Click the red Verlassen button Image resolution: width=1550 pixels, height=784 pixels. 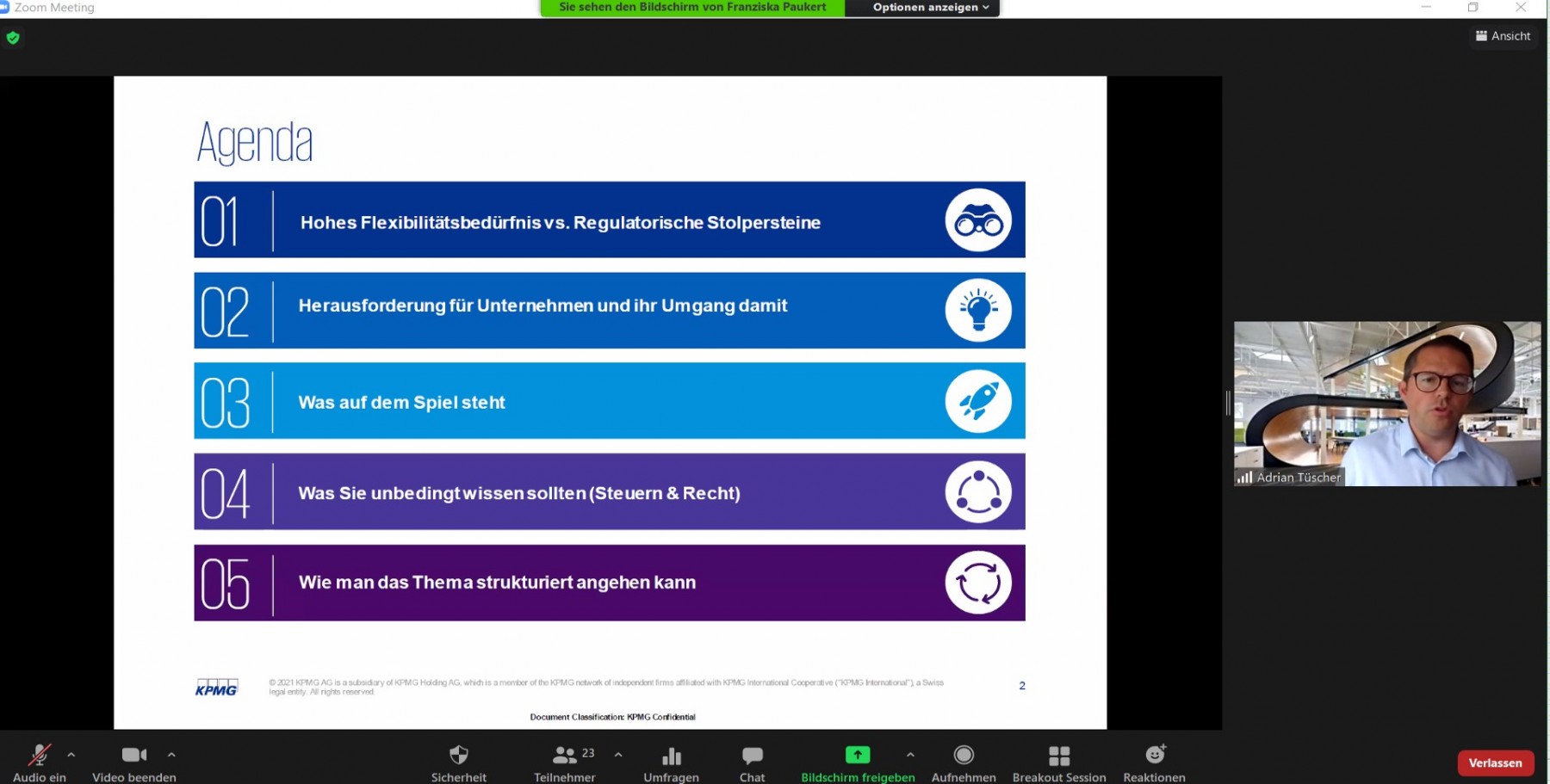point(1495,763)
